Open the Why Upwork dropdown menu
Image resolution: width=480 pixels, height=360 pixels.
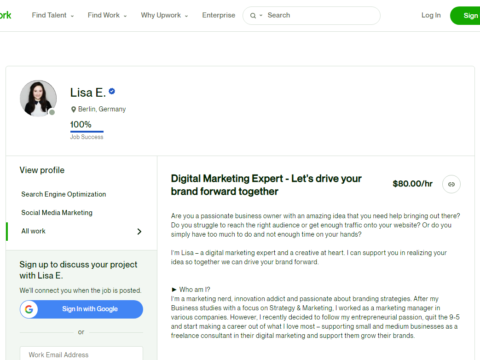(x=164, y=15)
